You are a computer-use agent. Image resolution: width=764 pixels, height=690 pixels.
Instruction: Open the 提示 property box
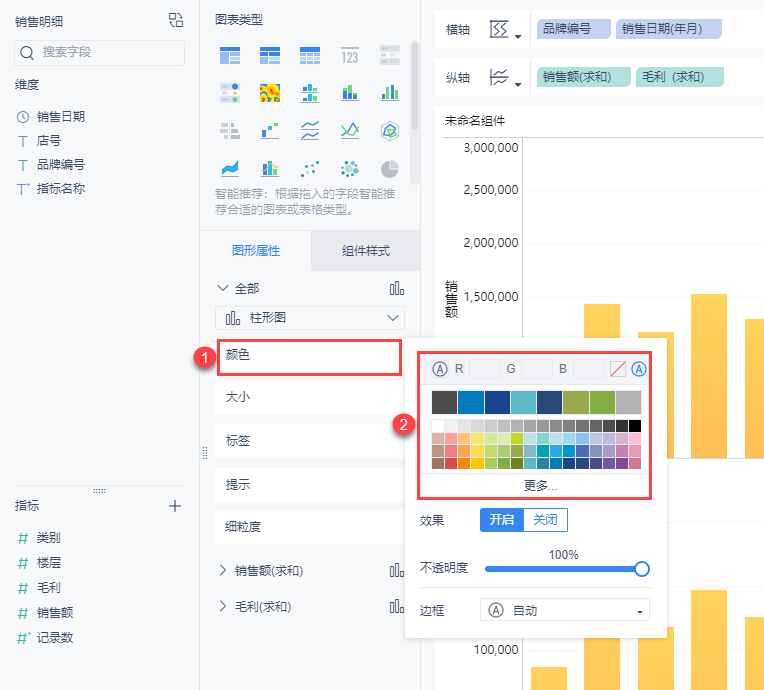tap(309, 485)
